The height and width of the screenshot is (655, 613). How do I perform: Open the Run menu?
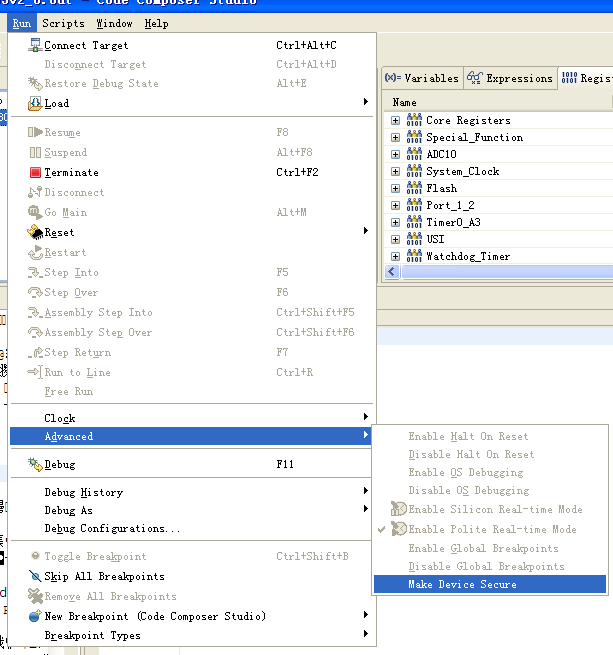pos(22,23)
